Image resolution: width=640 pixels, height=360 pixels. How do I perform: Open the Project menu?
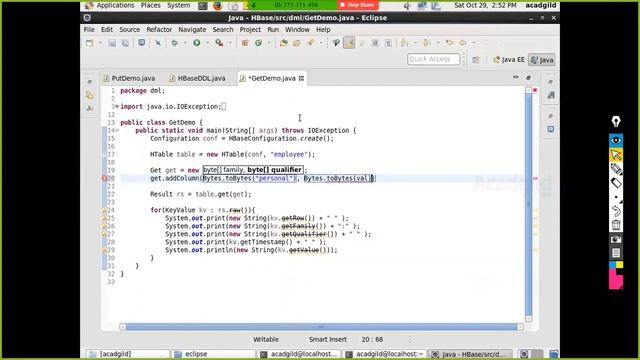coord(250,29)
